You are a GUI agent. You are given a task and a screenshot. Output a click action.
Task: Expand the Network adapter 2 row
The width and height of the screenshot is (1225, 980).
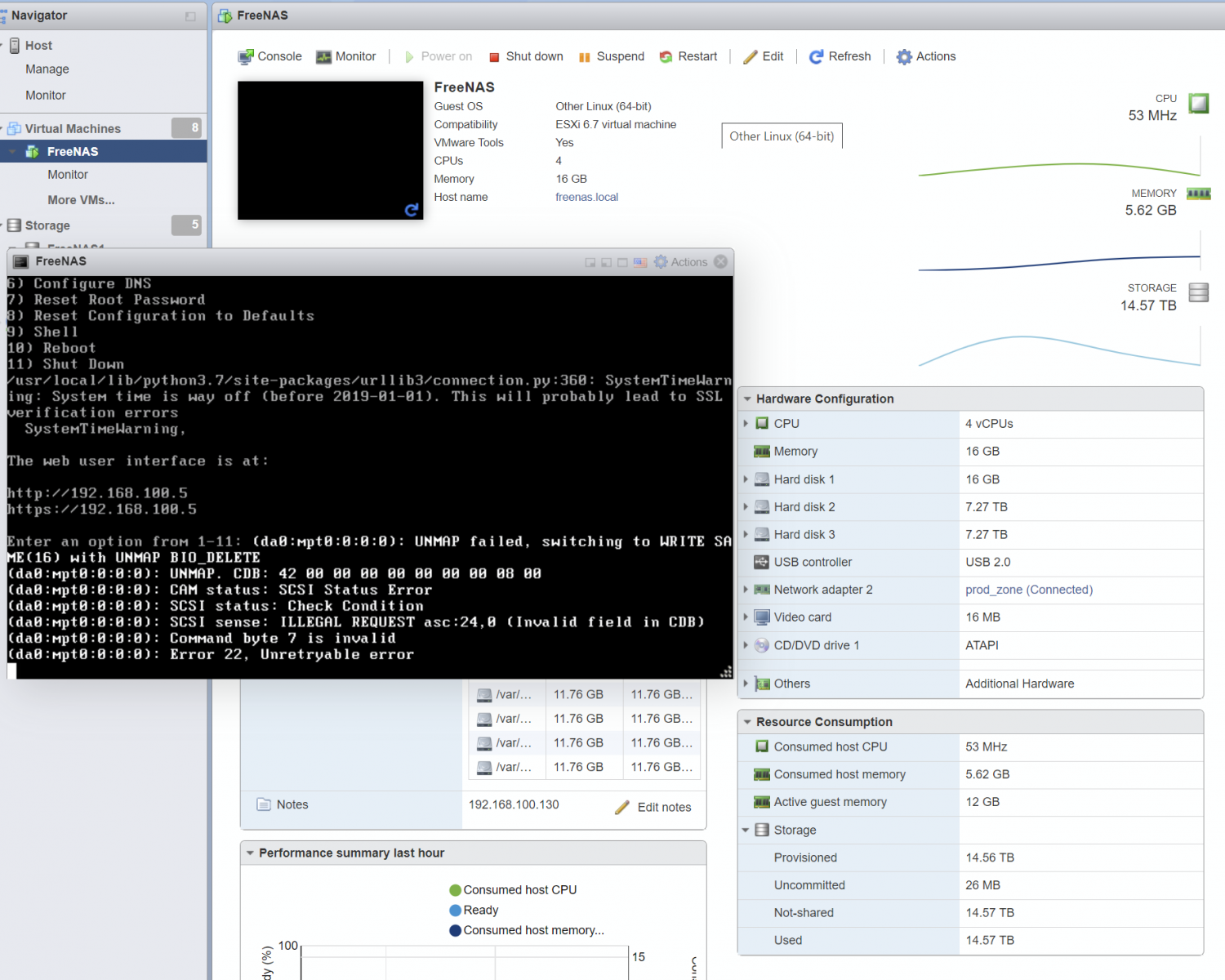pos(746,590)
